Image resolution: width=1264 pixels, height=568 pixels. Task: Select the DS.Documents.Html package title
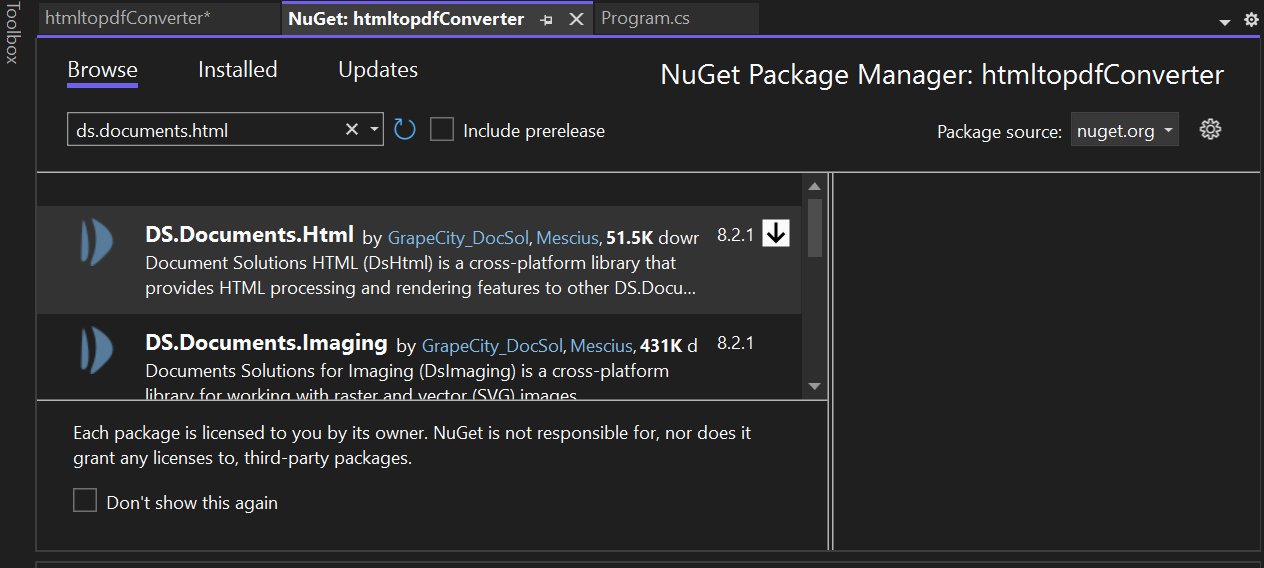249,235
